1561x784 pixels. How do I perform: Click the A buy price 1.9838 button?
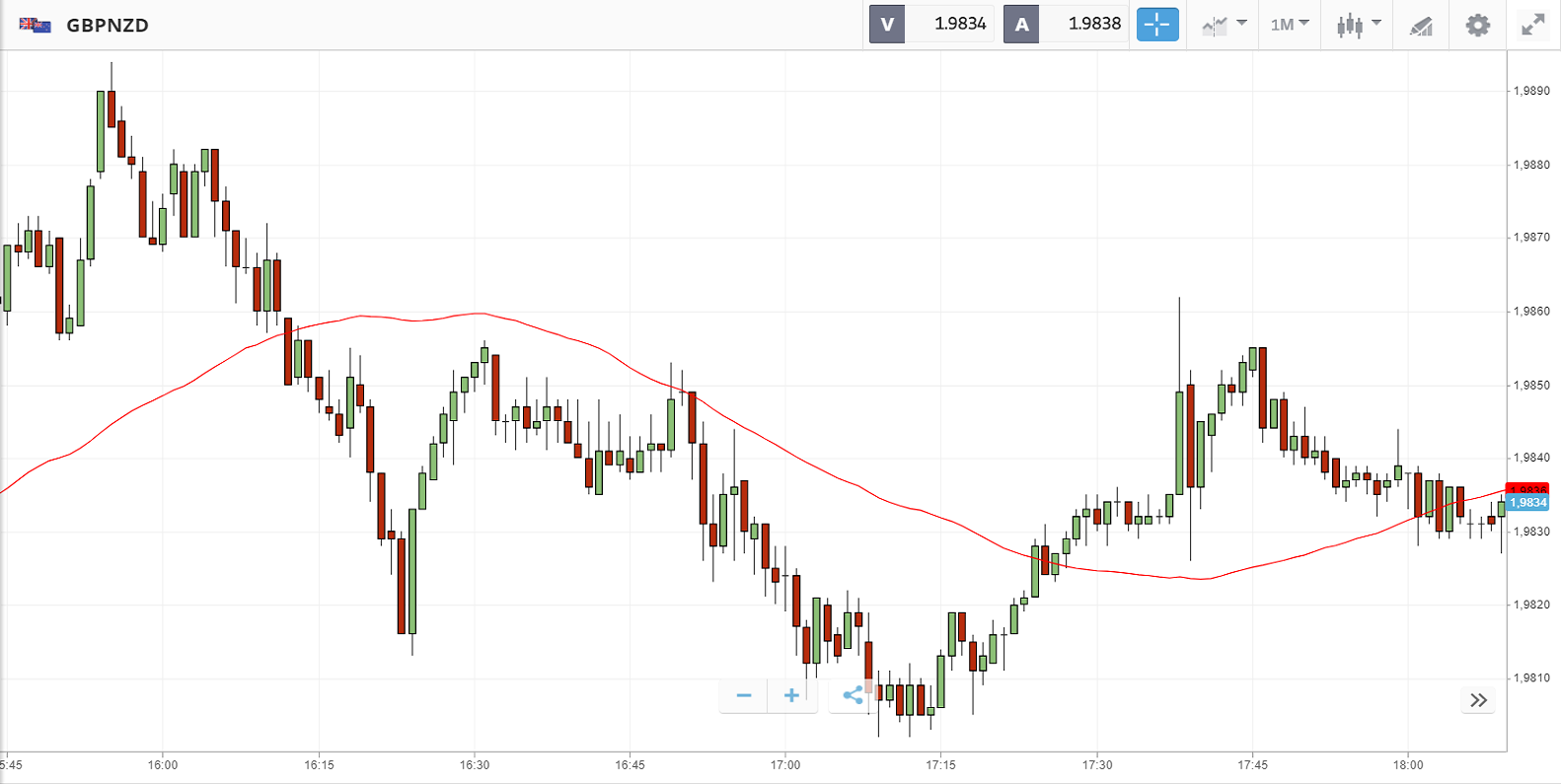pyautogui.click(x=1066, y=25)
